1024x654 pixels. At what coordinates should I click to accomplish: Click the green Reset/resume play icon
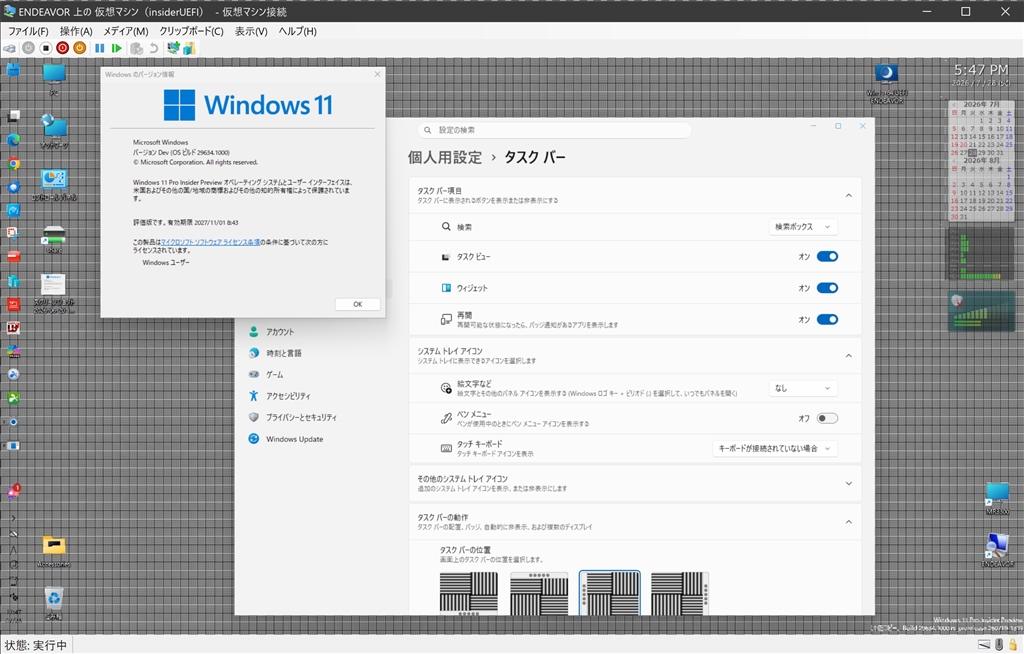(x=116, y=48)
